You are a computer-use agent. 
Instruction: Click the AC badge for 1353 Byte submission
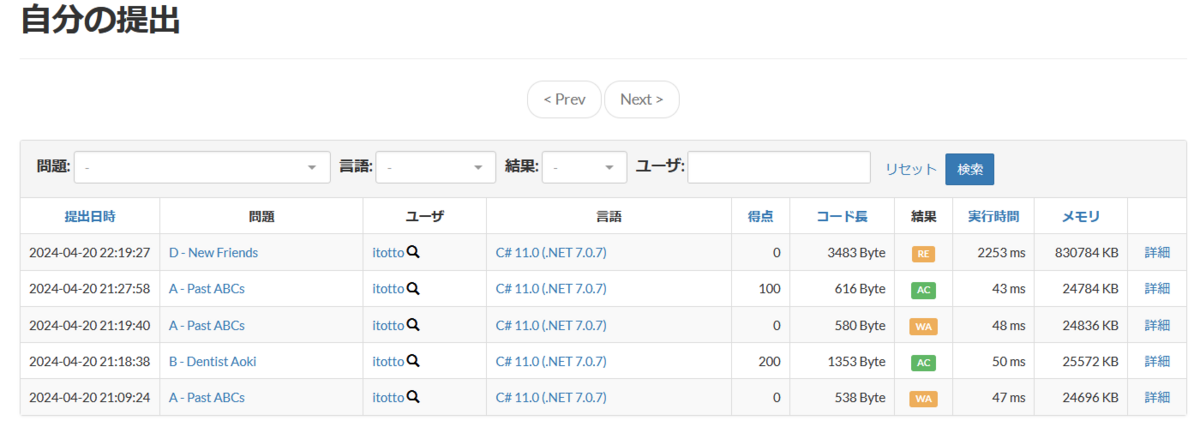(923, 362)
